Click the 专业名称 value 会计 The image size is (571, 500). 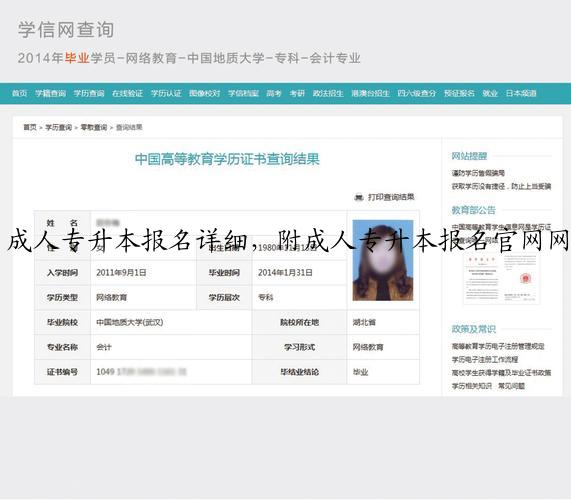[x=104, y=347]
